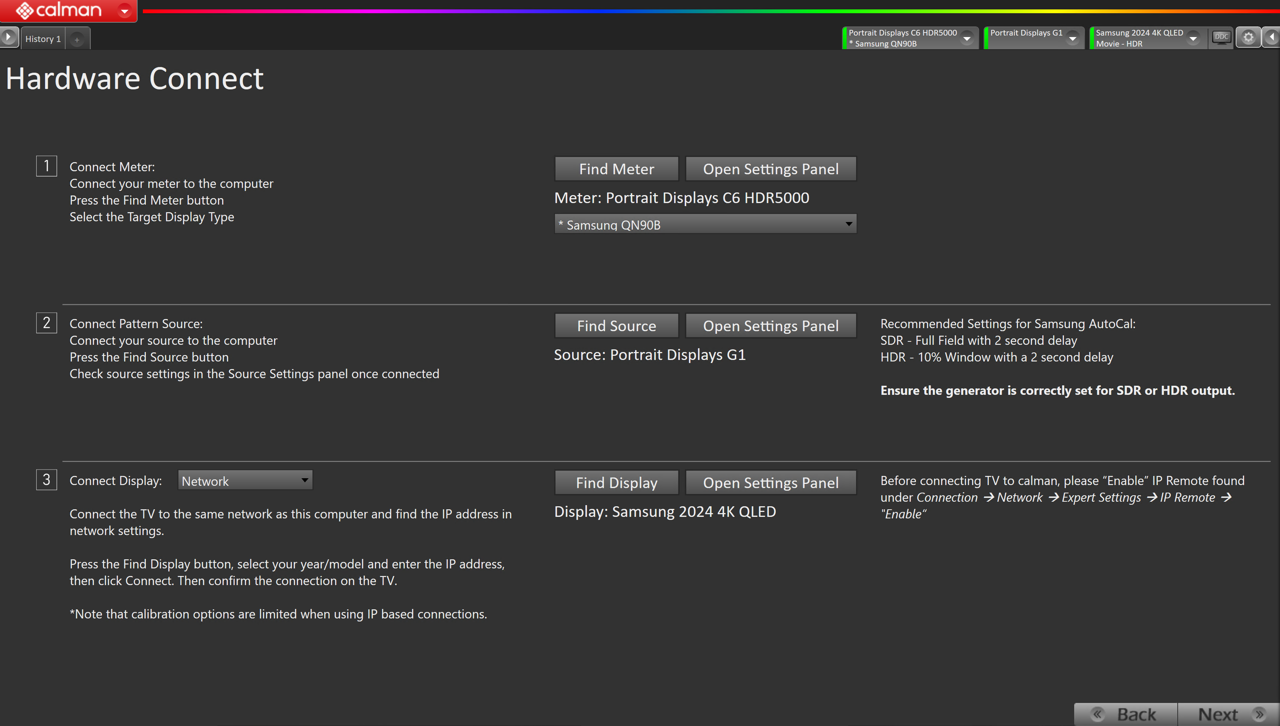Click the SDR - Full Field text line
Screen dimensions: 1280x726
pyautogui.click(x=979, y=341)
